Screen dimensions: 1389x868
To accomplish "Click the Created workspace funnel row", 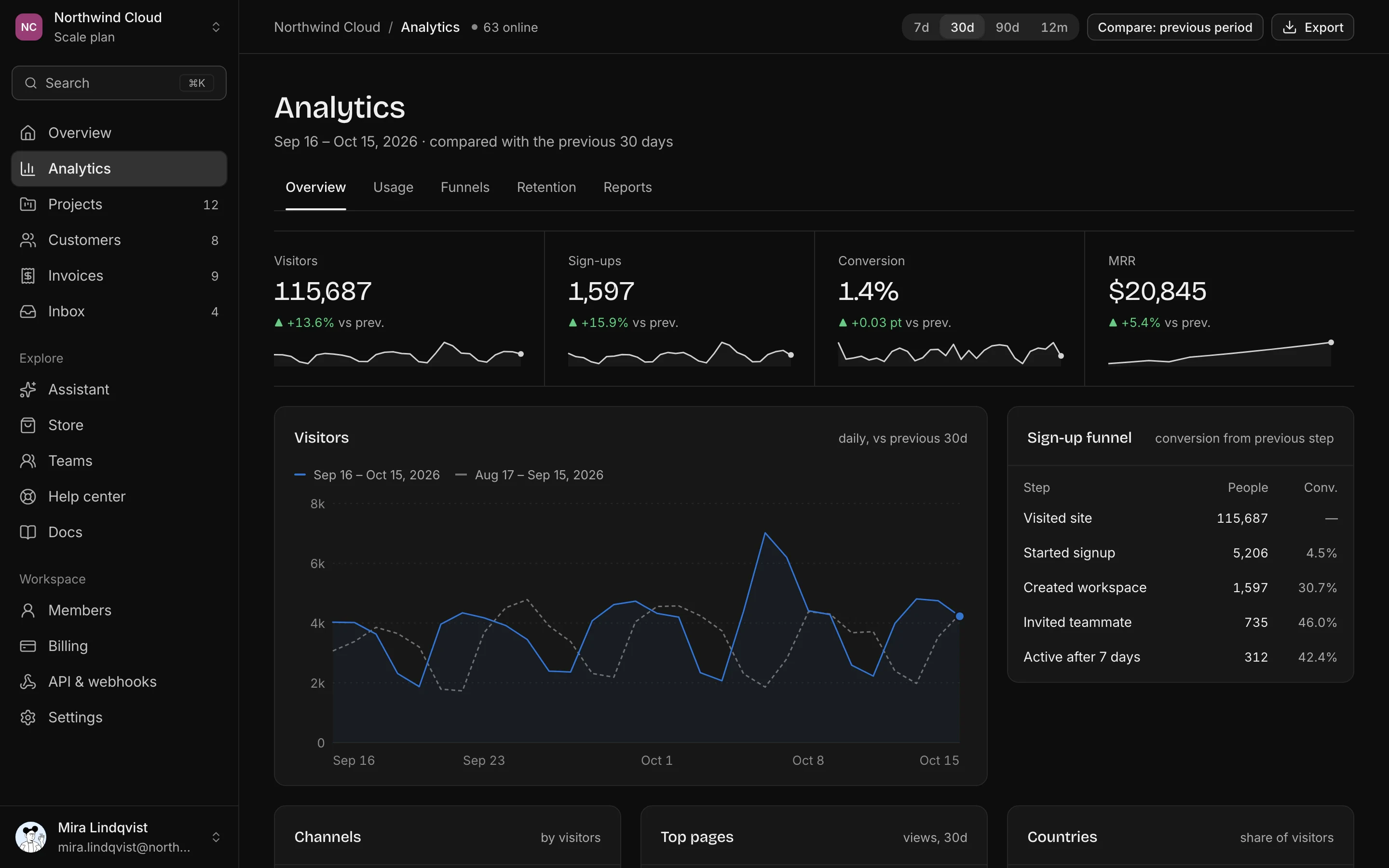I will click(1180, 587).
